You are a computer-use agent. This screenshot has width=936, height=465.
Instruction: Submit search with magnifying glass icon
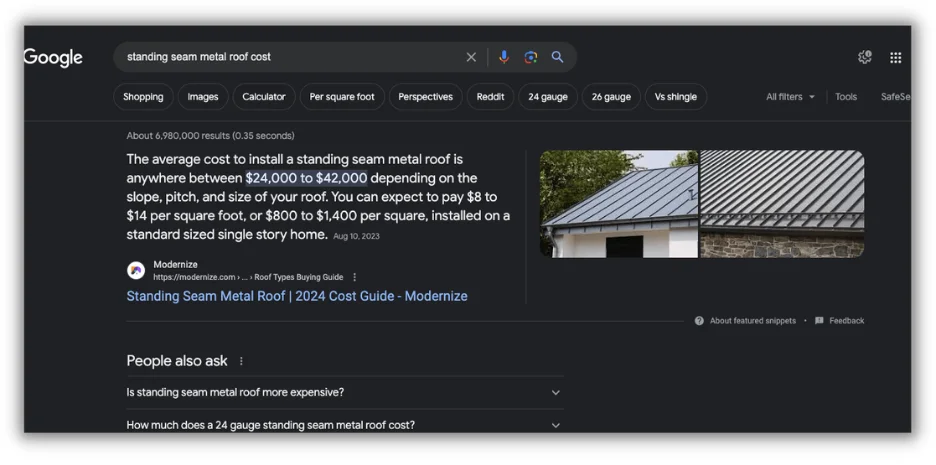click(x=557, y=57)
